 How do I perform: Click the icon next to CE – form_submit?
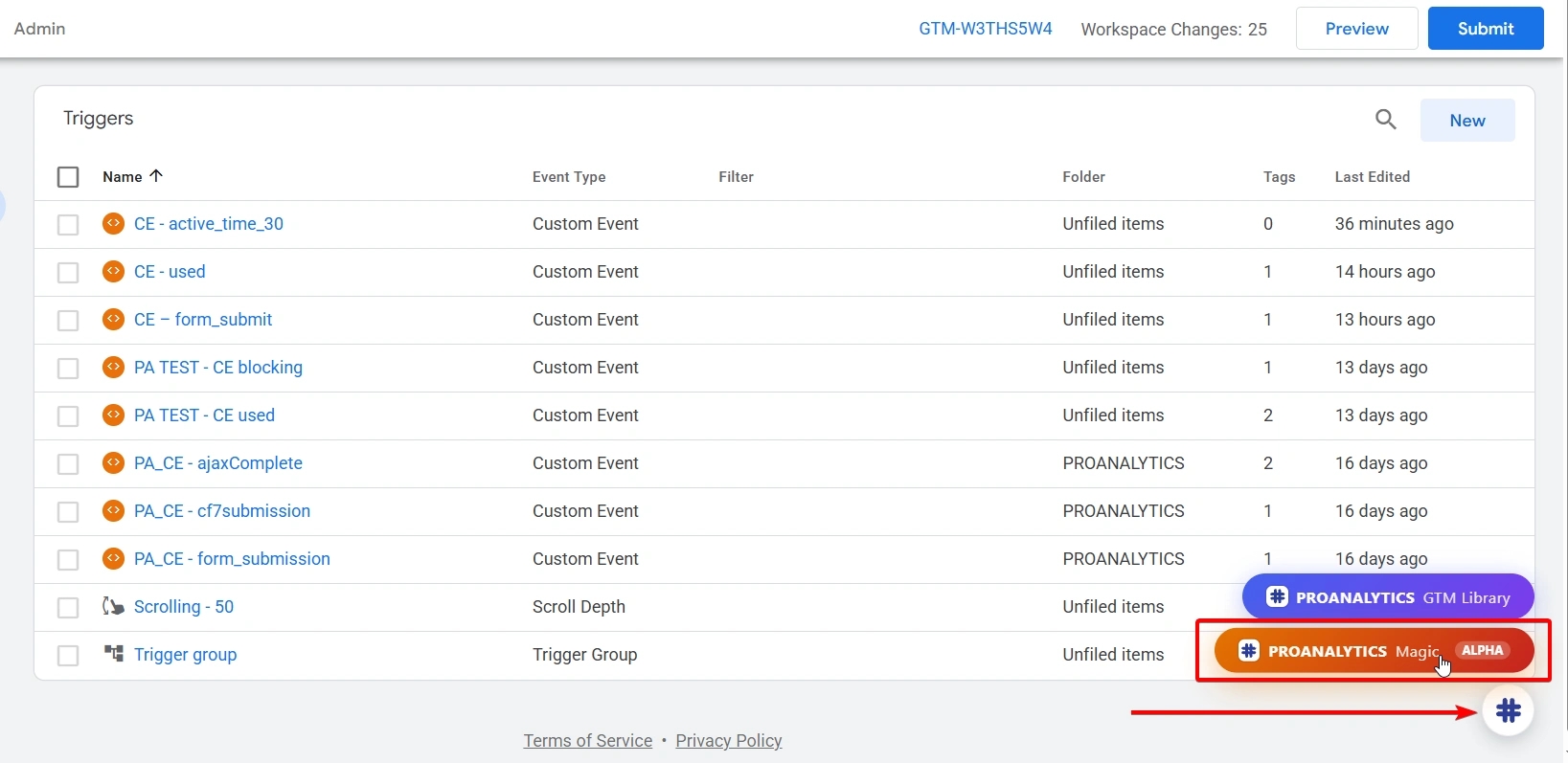point(113,320)
